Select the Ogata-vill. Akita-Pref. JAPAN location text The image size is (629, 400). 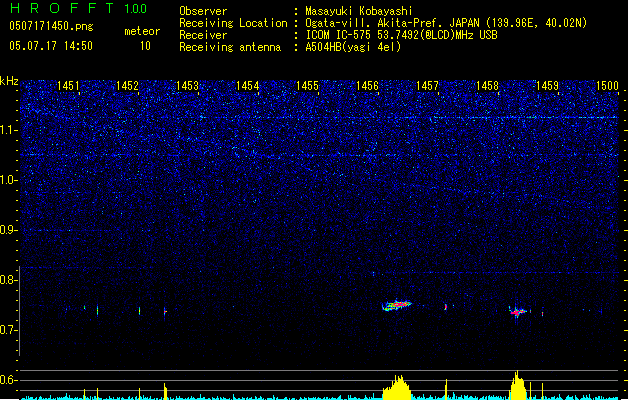446,23
